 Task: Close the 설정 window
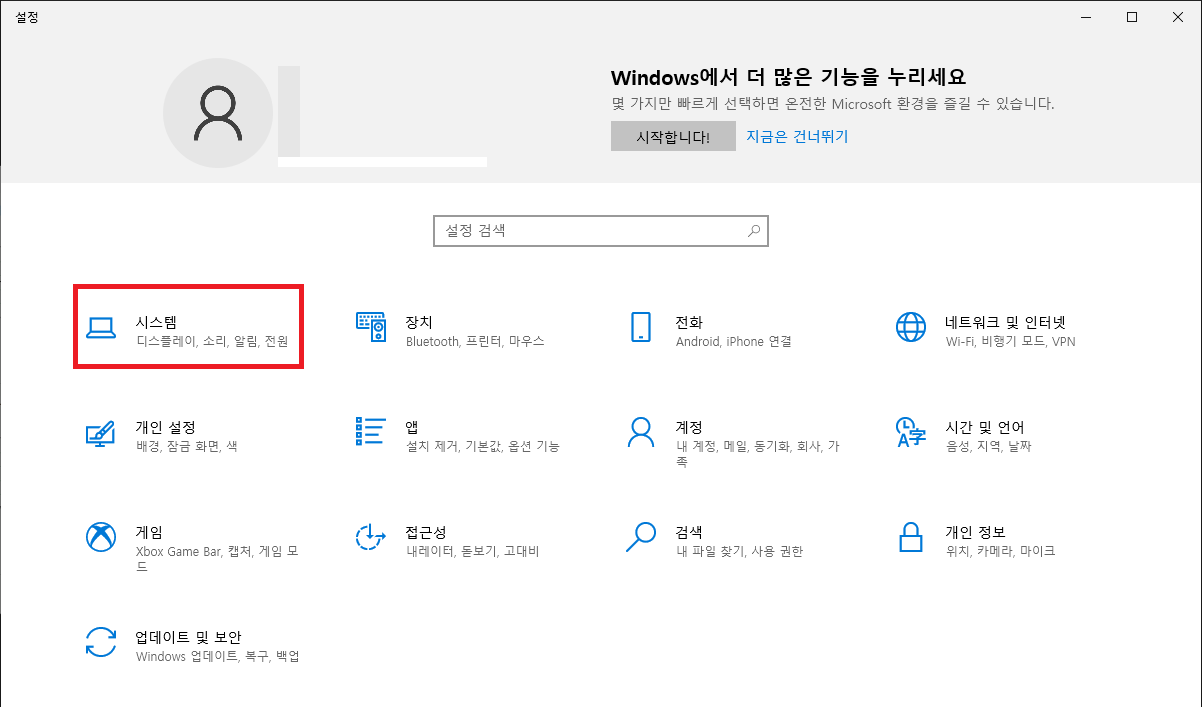point(1178,17)
